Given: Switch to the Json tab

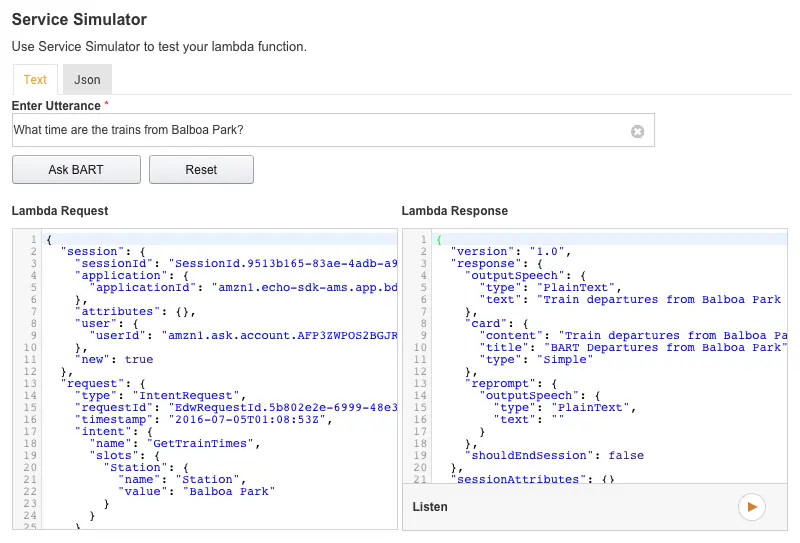Looking at the screenshot, I should (87, 80).
